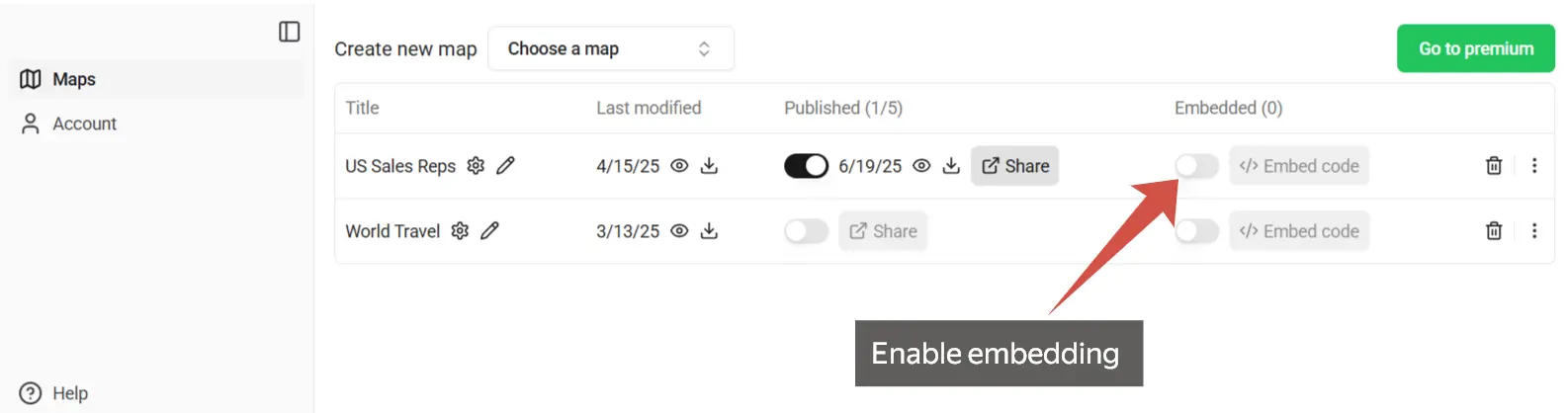Enable embedding for World Travel
Screen dimensions: 1568x413
pyautogui.click(x=1196, y=231)
